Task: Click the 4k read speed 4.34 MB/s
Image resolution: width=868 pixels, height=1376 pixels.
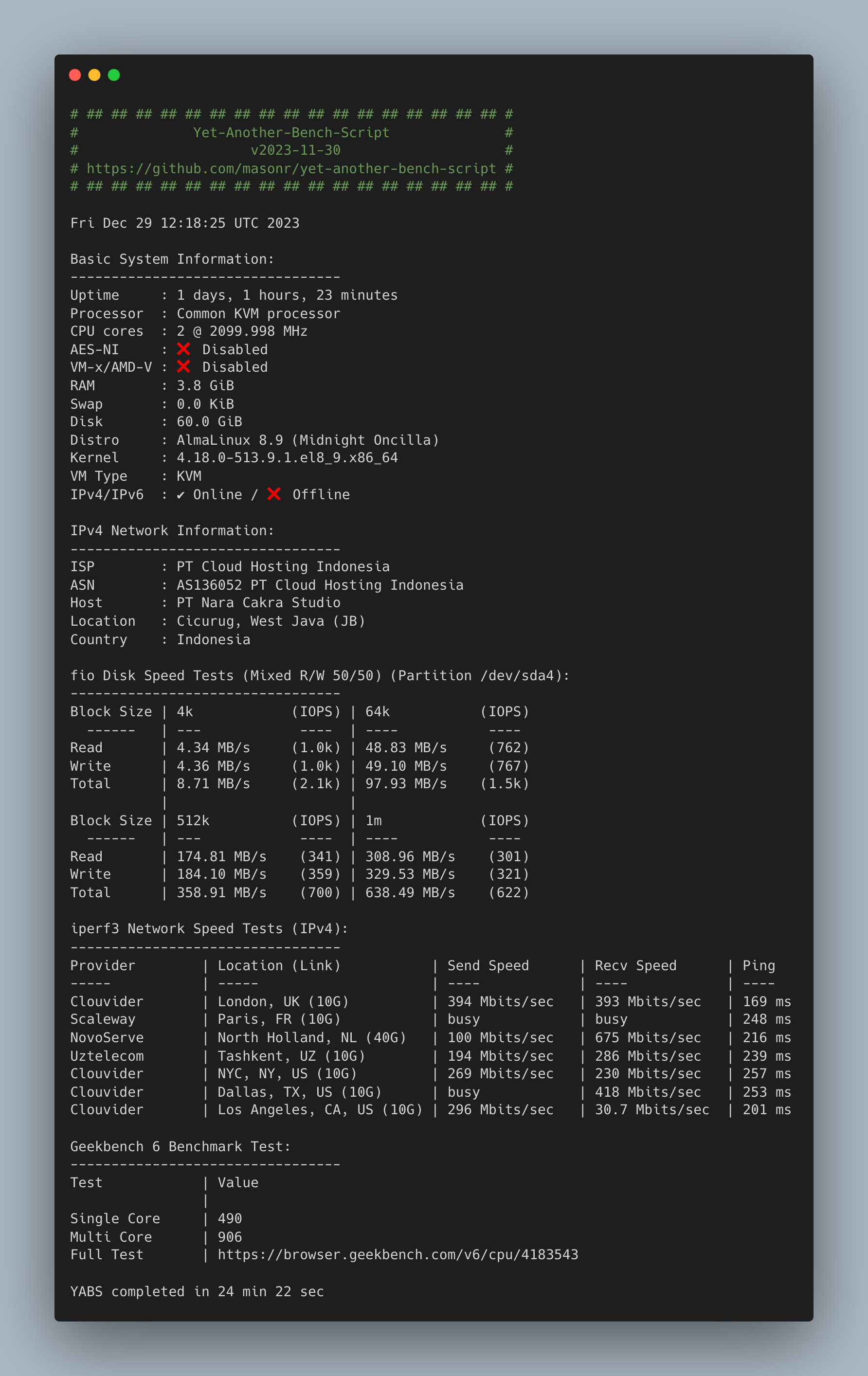Action: tap(213, 747)
